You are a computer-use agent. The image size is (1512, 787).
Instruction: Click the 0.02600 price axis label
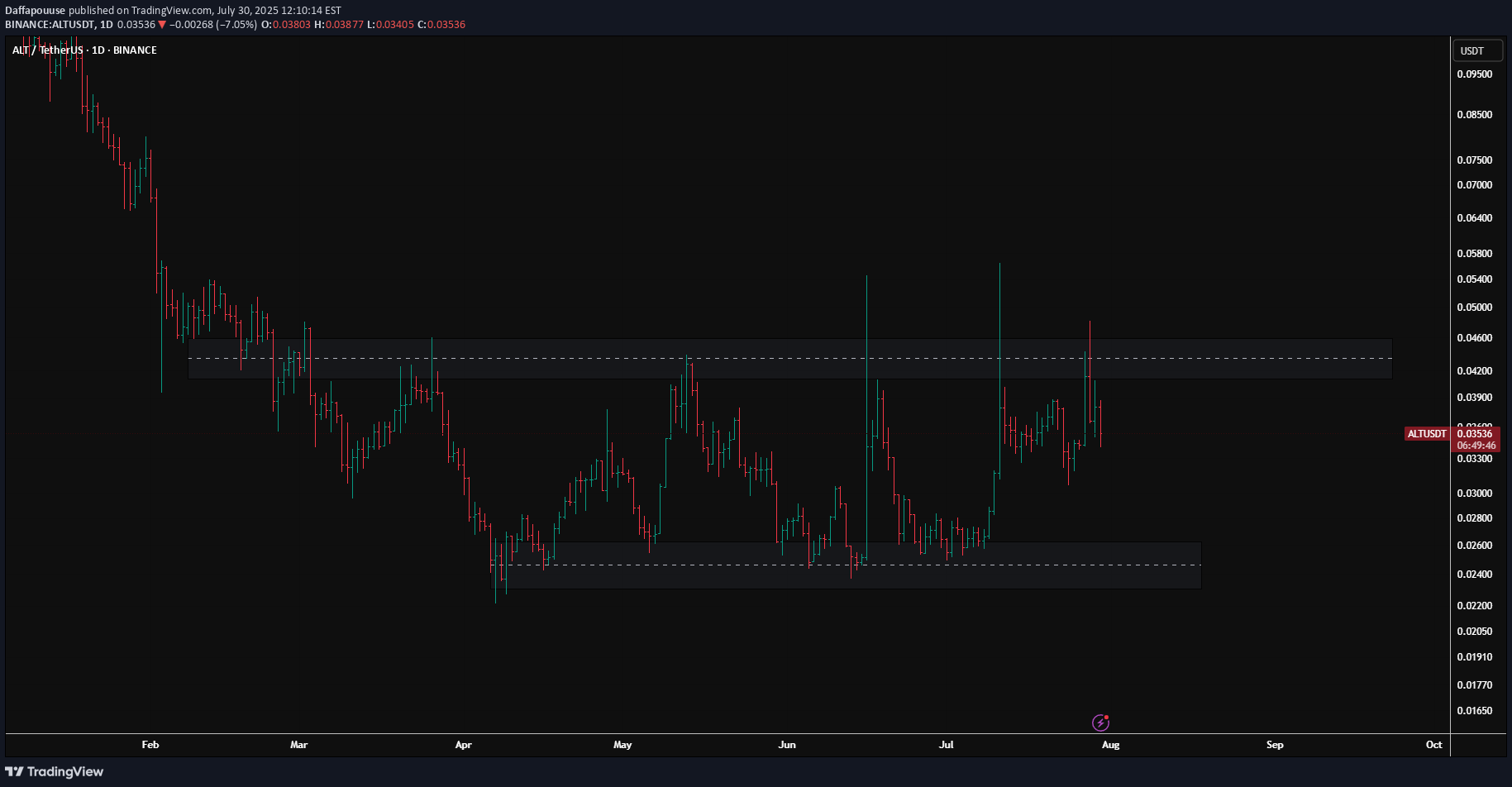(1475, 546)
